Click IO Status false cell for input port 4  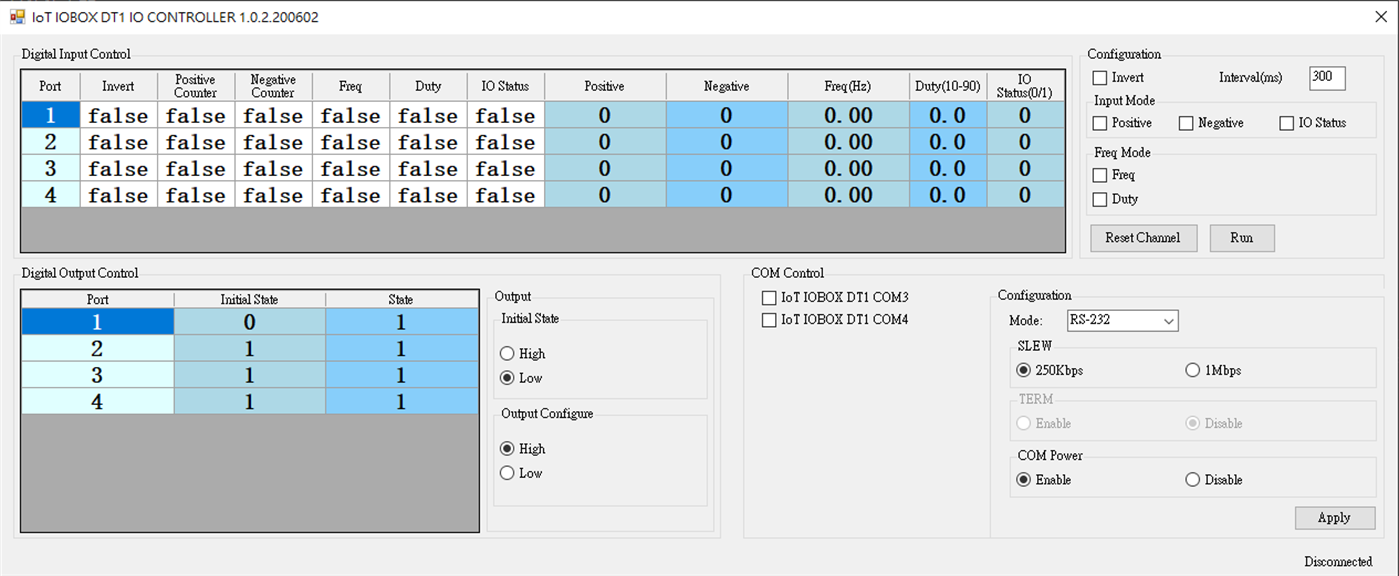tap(505, 195)
